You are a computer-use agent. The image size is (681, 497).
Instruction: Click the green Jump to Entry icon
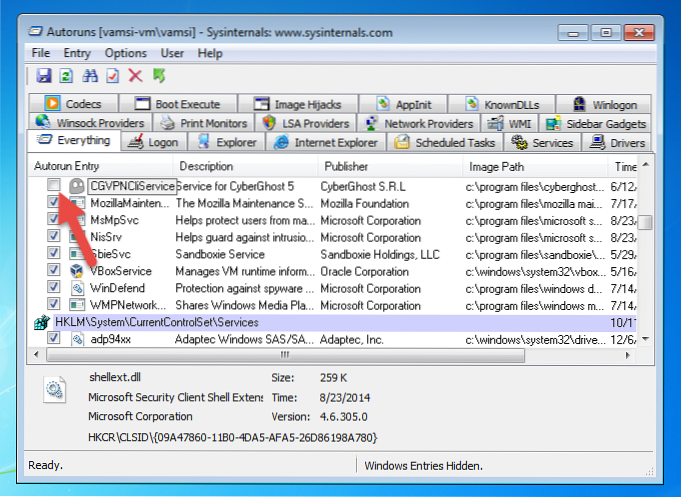pos(159,76)
